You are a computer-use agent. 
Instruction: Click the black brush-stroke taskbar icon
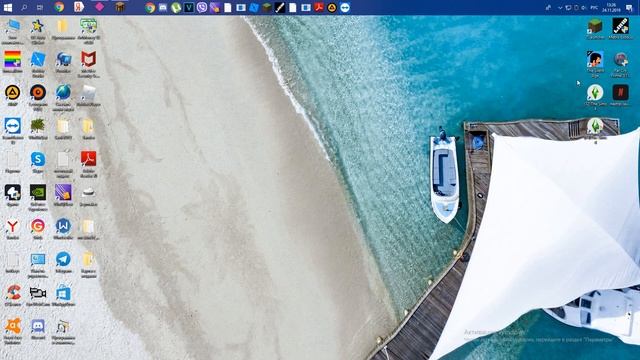[x=280, y=7]
